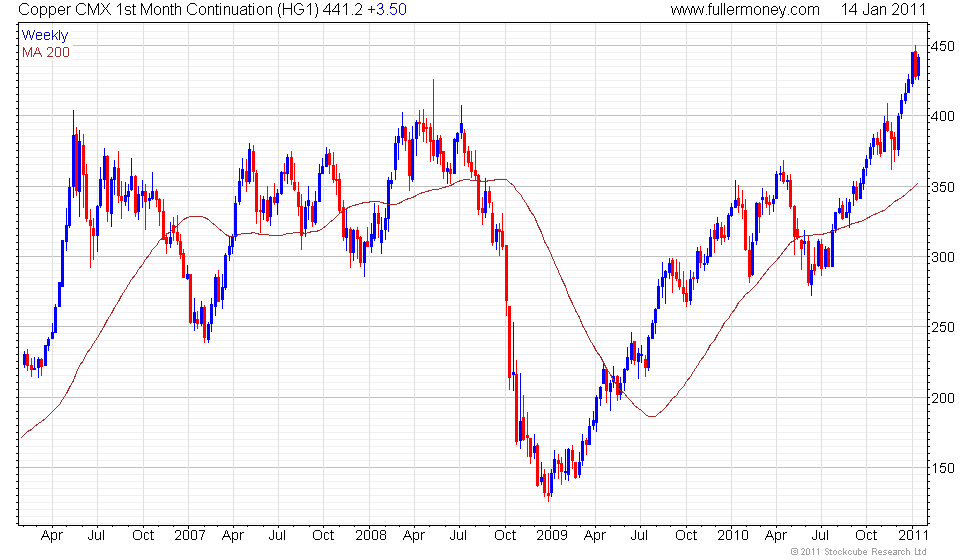
Task: Click the 250 price axis label
Action: (942, 327)
